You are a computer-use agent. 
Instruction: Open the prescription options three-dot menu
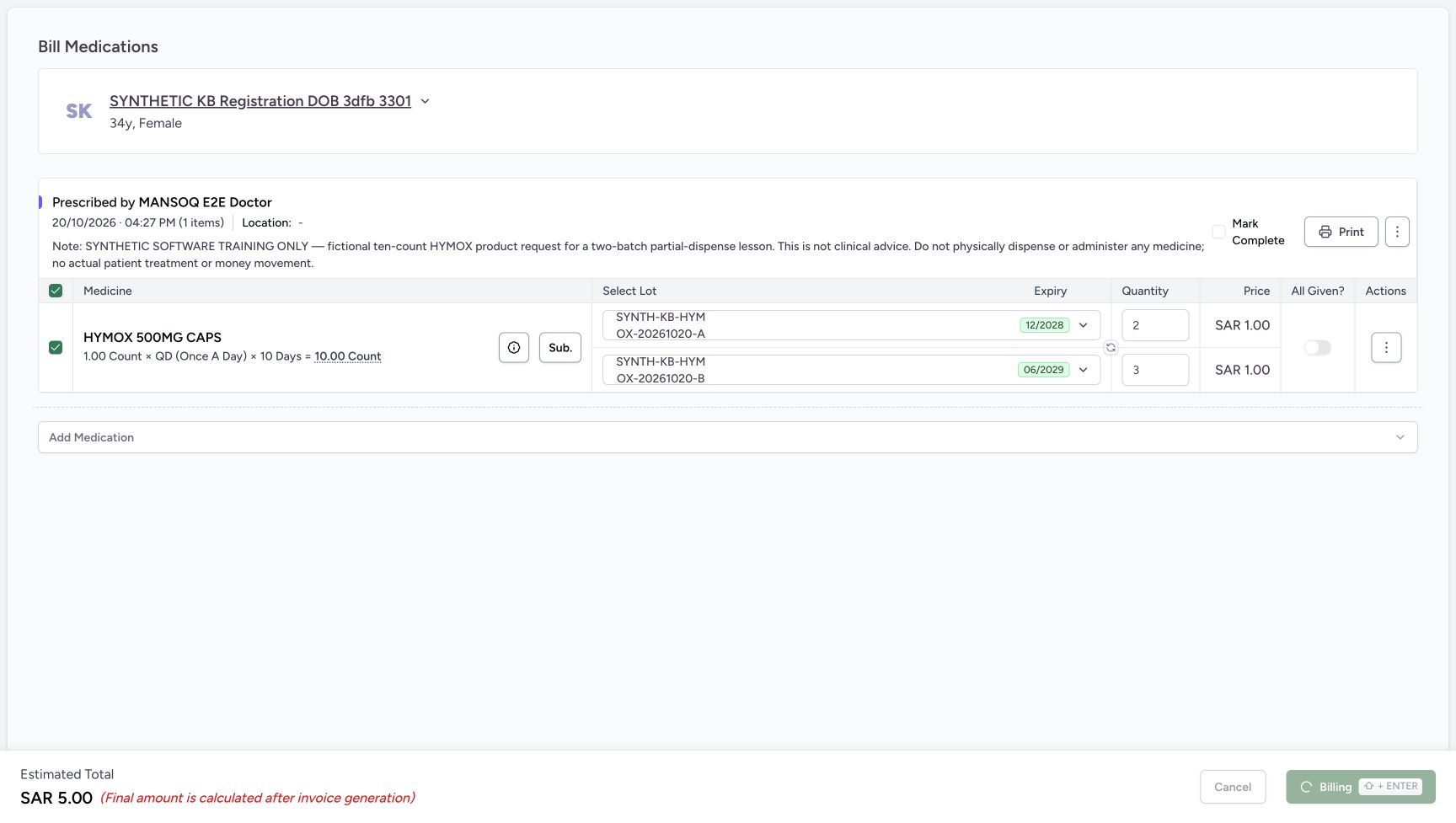(1397, 232)
